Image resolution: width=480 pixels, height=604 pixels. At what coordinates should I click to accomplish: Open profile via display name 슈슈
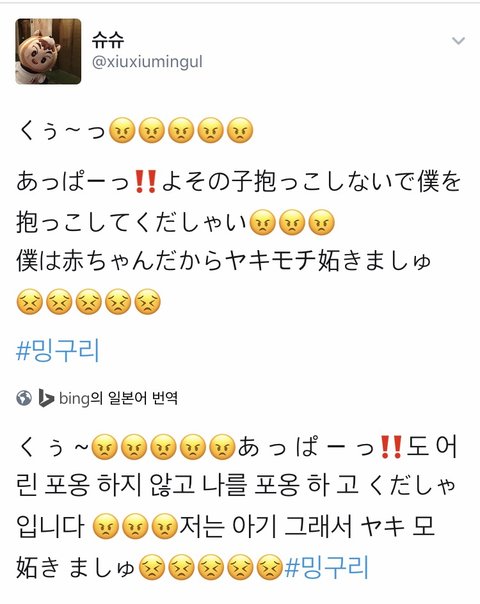[108, 39]
